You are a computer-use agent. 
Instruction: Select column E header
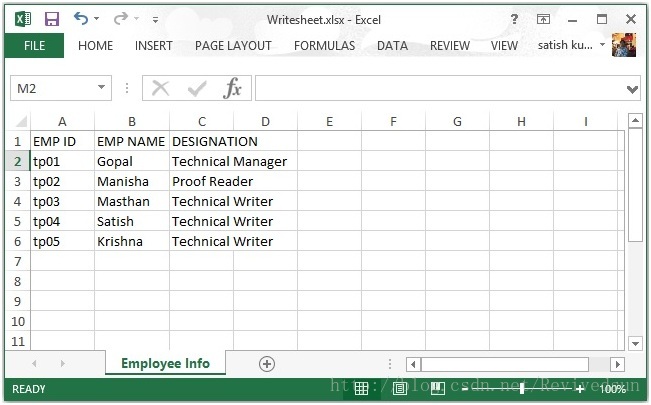[330, 121]
